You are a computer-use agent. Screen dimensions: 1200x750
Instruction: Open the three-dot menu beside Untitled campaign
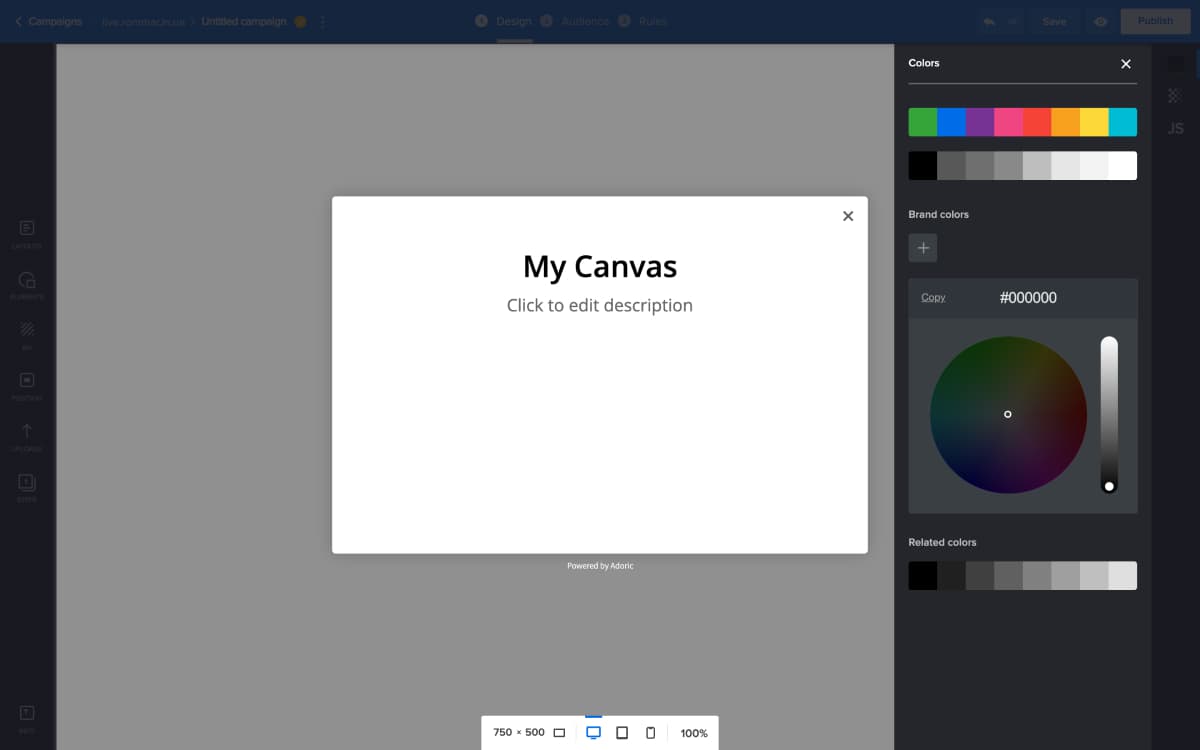[322, 21]
